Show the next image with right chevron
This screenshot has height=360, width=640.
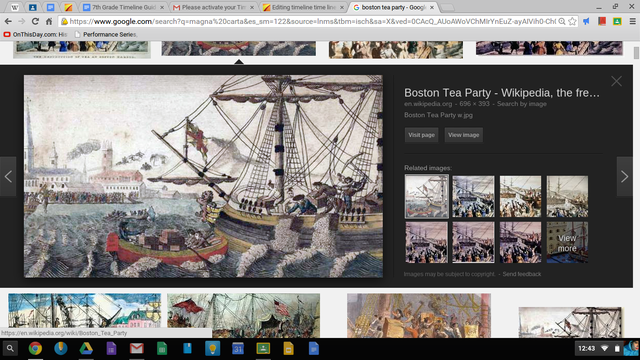coord(624,176)
